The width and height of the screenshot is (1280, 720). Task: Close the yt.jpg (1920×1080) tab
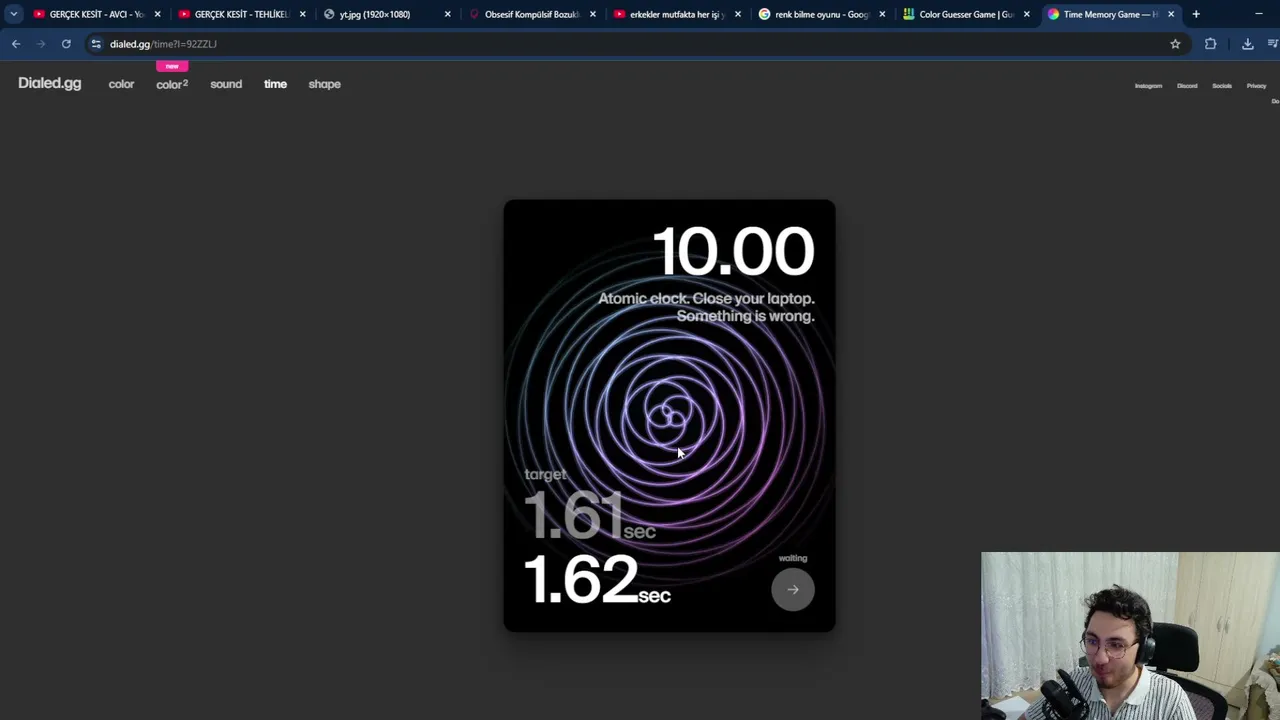tap(447, 14)
